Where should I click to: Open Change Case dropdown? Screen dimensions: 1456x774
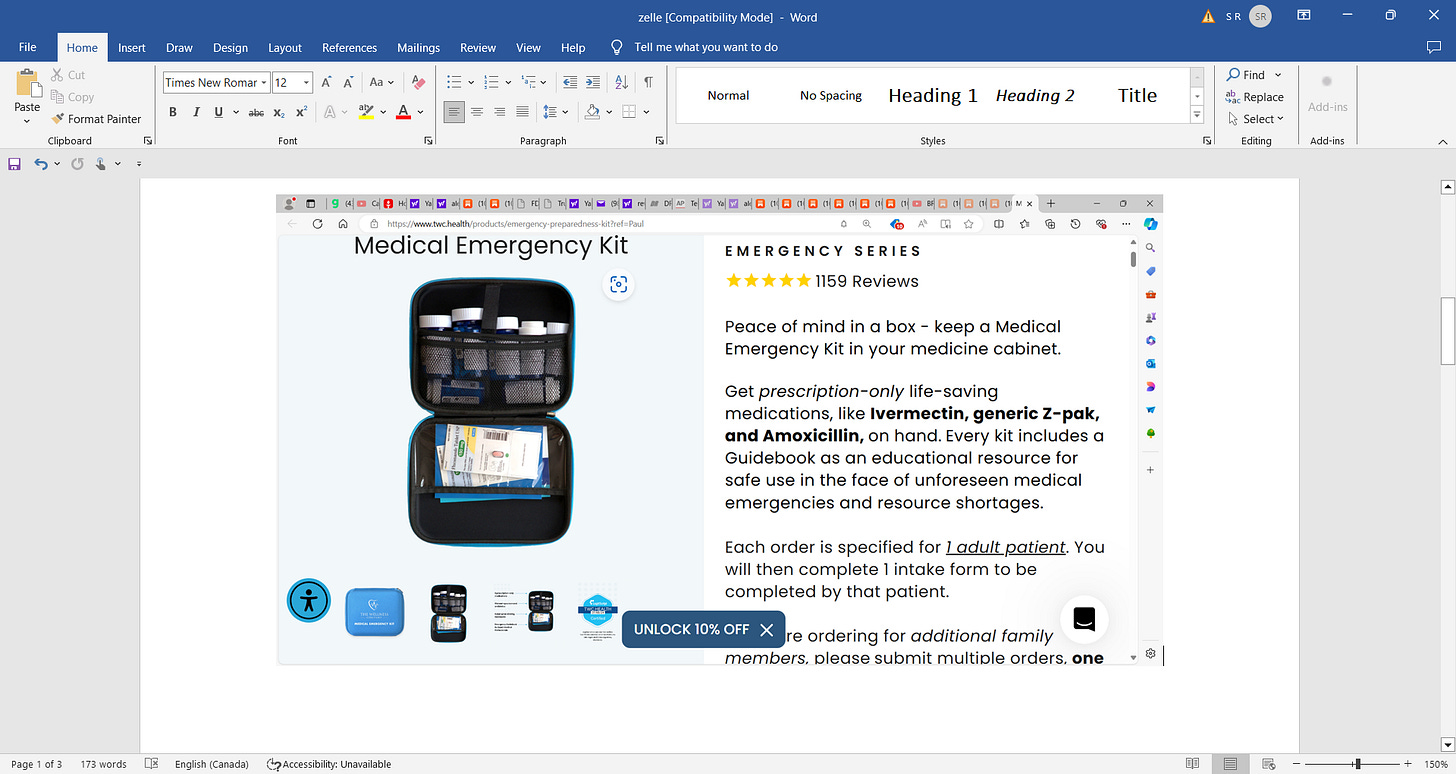click(x=382, y=83)
